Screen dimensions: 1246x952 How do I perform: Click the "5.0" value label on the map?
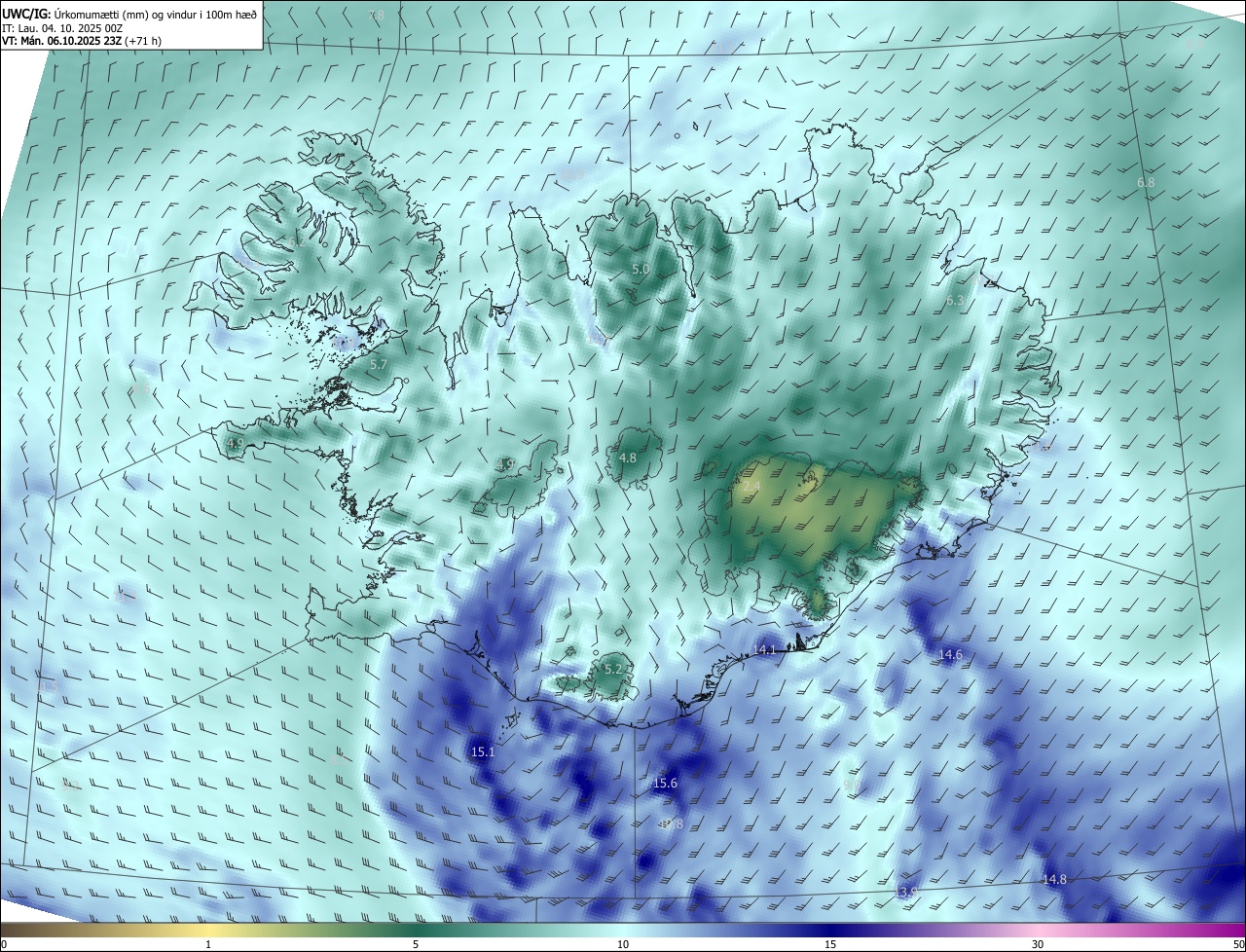click(641, 269)
